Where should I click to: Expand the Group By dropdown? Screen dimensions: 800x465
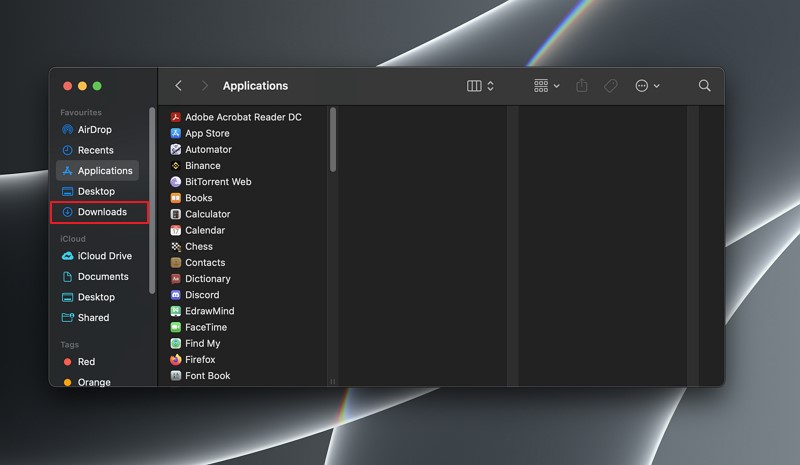click(x=546, y=86)
